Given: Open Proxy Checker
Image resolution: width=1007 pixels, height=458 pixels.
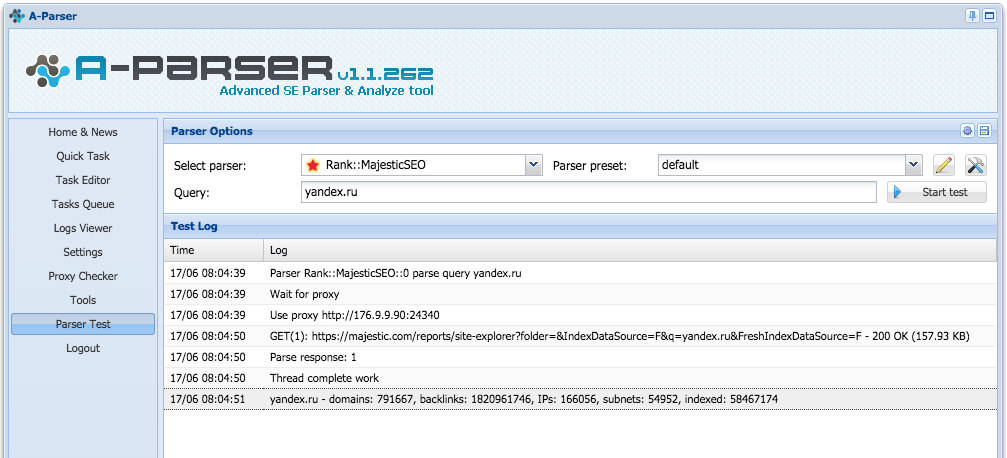Looking at the screenshot, I should (83, 276).
